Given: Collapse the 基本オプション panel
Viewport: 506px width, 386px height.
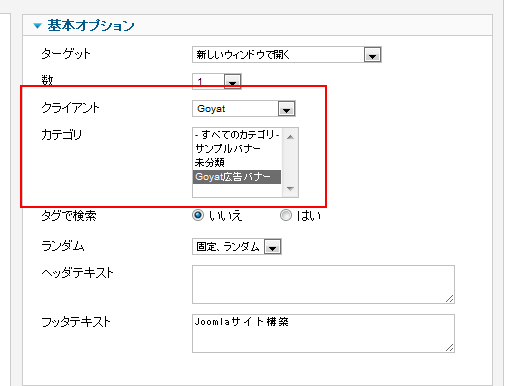Looking at the screenshot, I should coord(37,26).
